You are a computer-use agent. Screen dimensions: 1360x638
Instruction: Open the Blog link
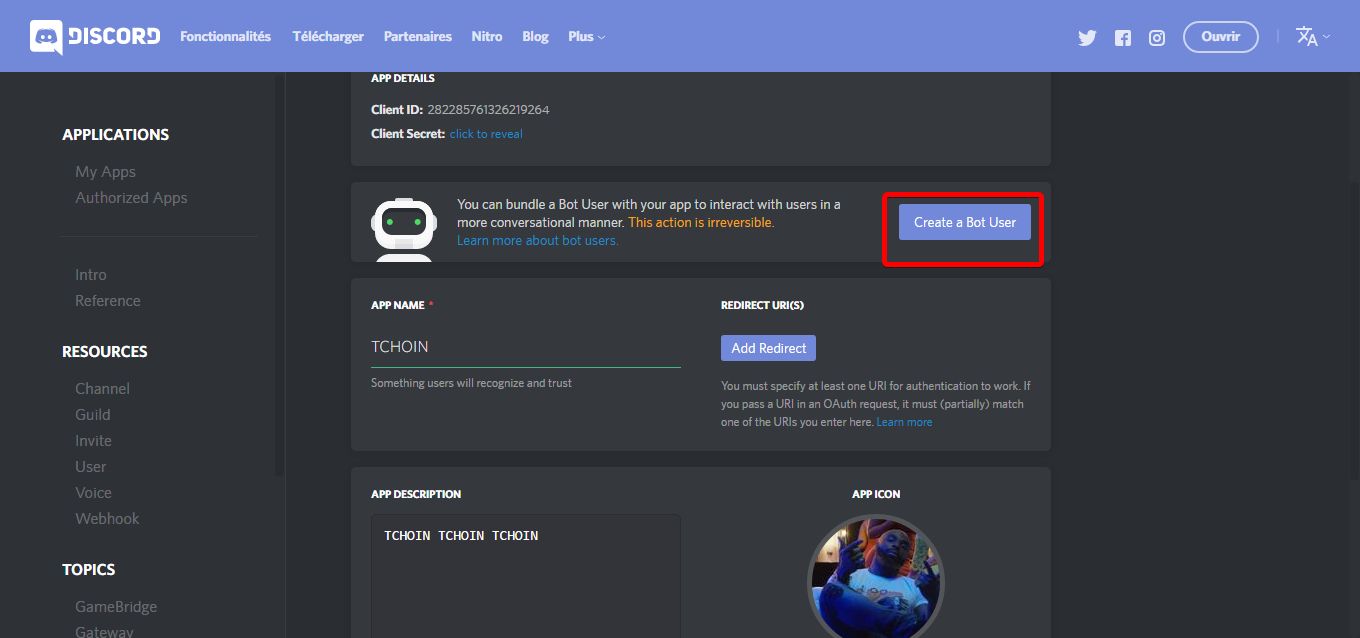(x=535, y=36)
